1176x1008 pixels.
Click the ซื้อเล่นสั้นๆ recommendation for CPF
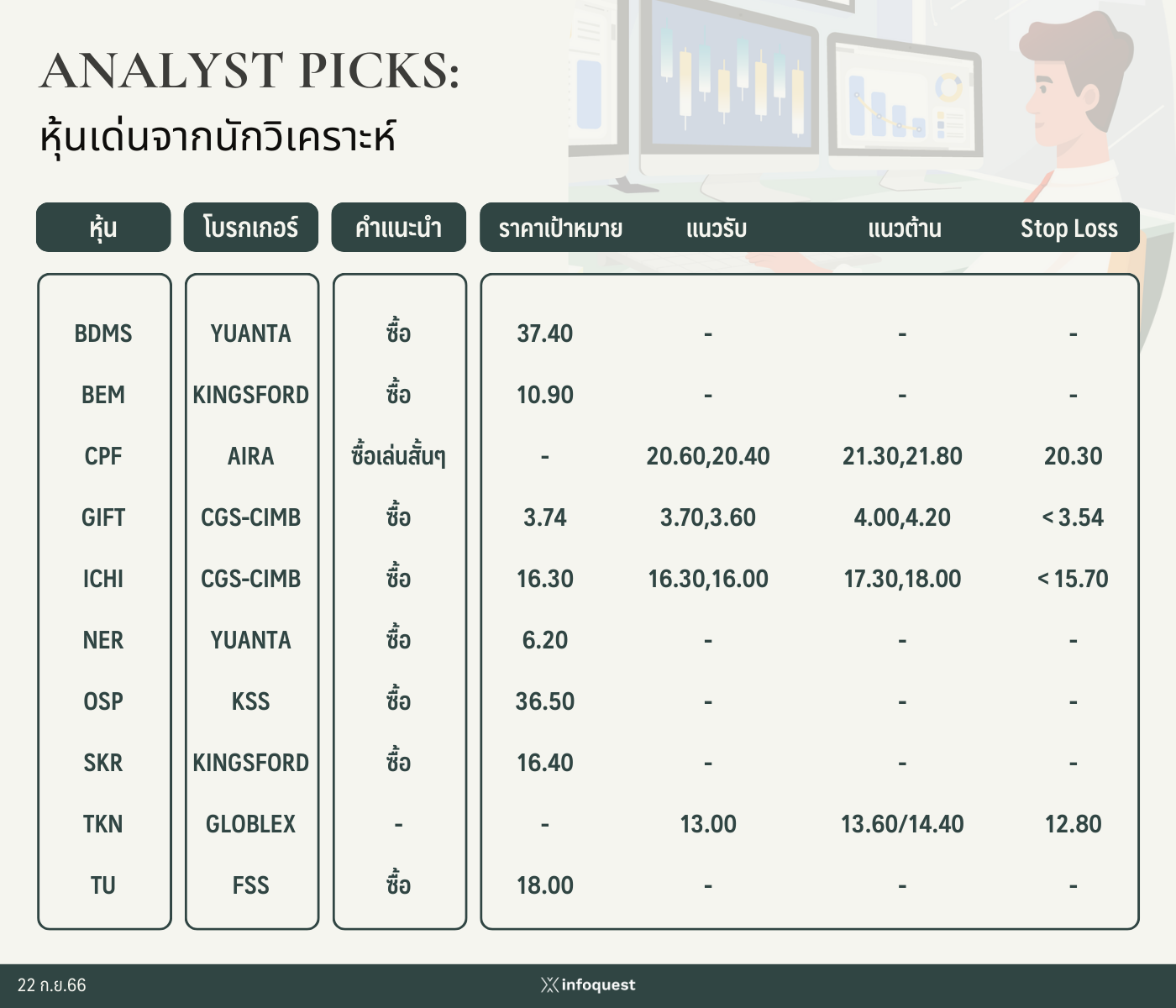(x=398, y=454)
